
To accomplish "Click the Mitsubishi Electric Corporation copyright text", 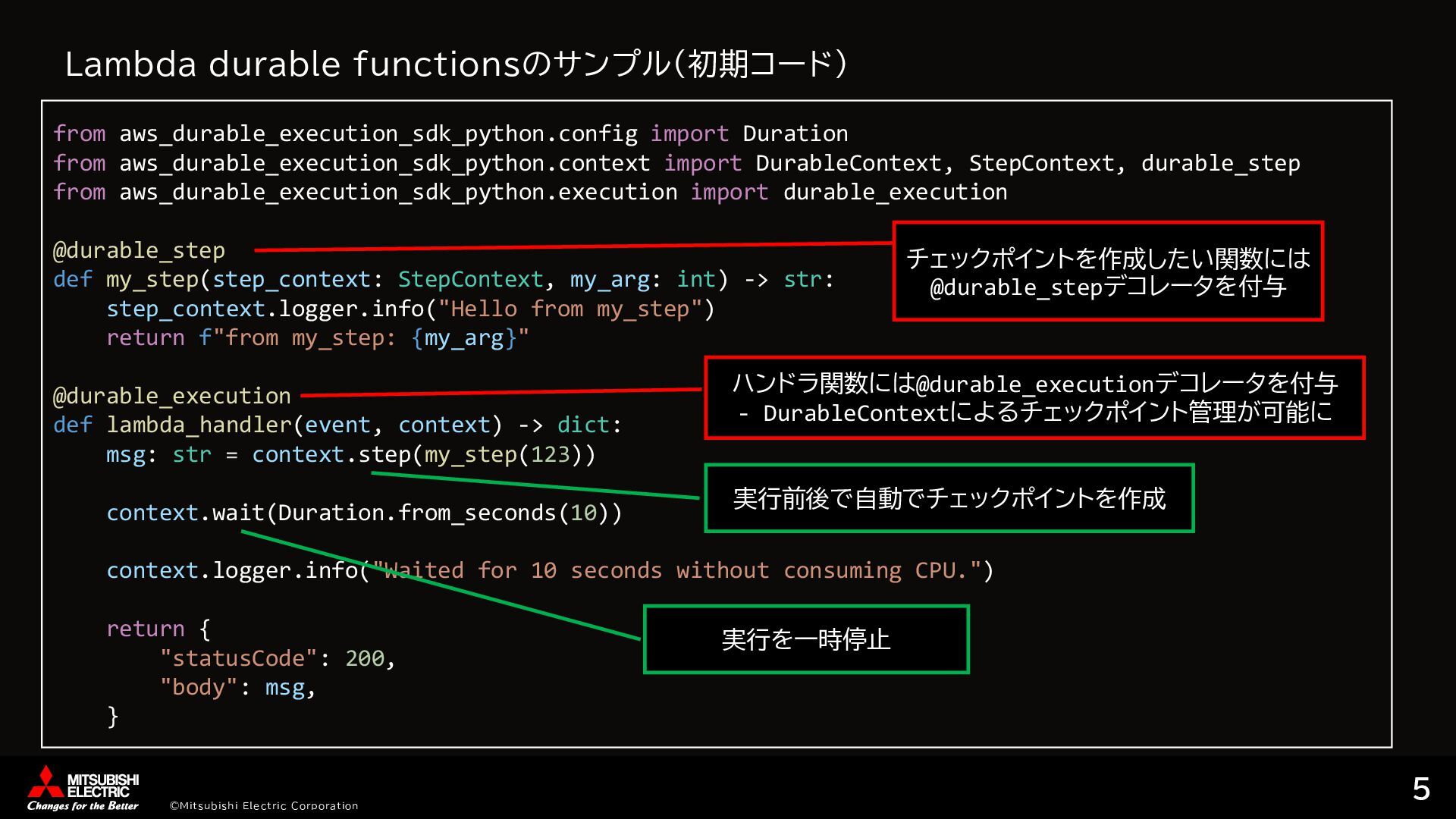I will (x=263, y=805).
